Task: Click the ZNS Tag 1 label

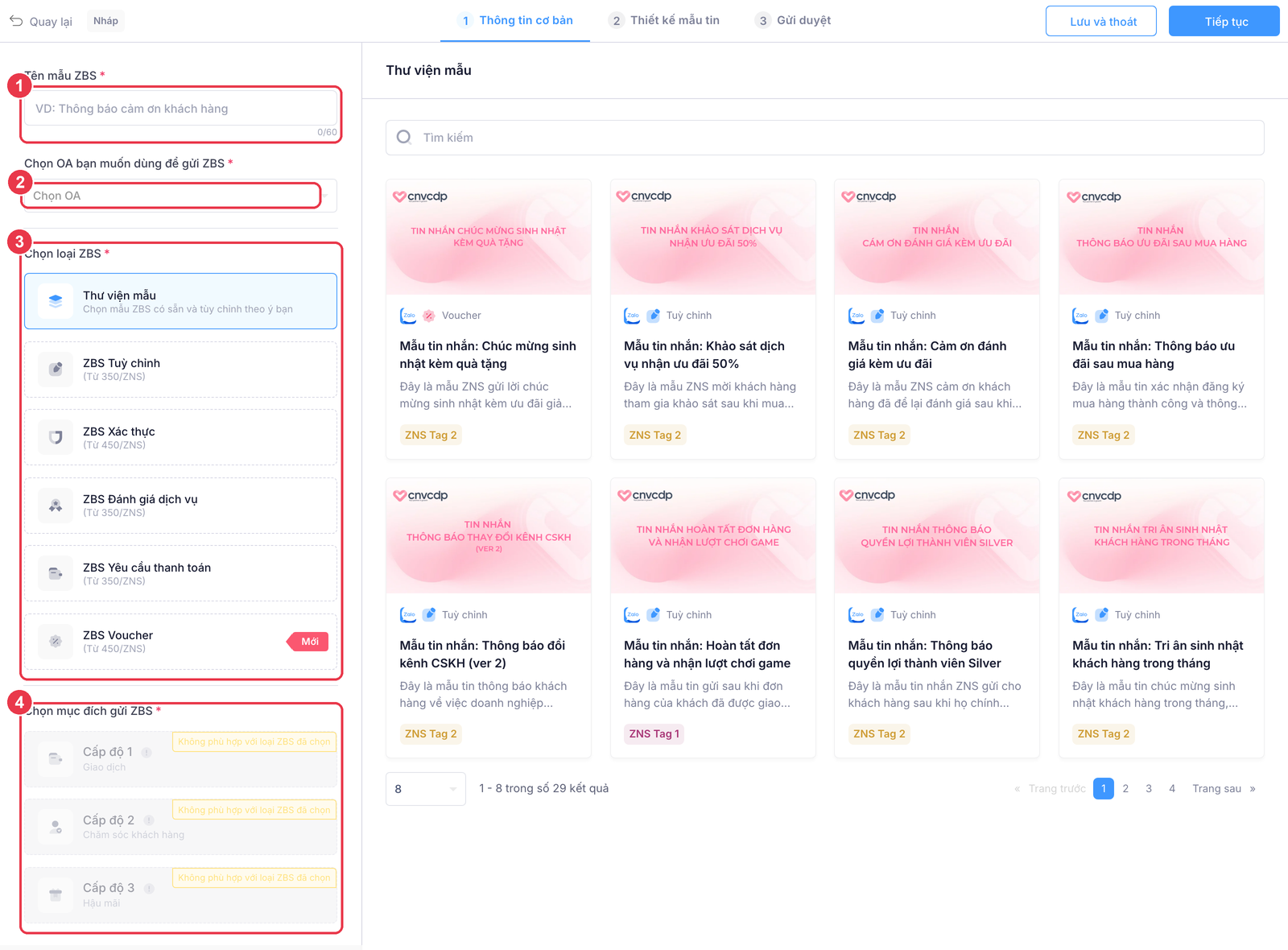Action: (x=654, y=734)
